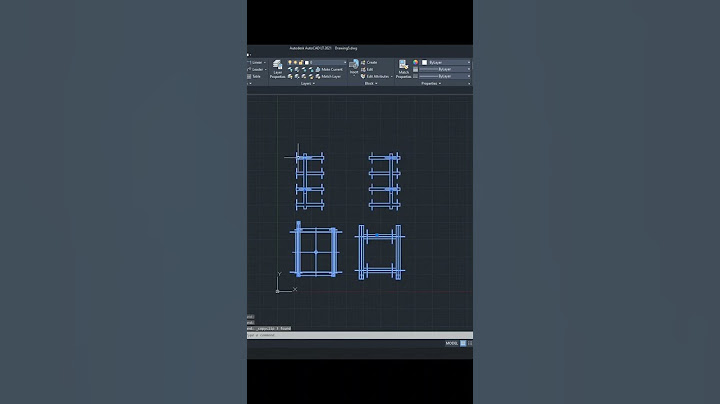720x404 pixels.
Task: Select the Linear dimension tool
Action: 255,62
